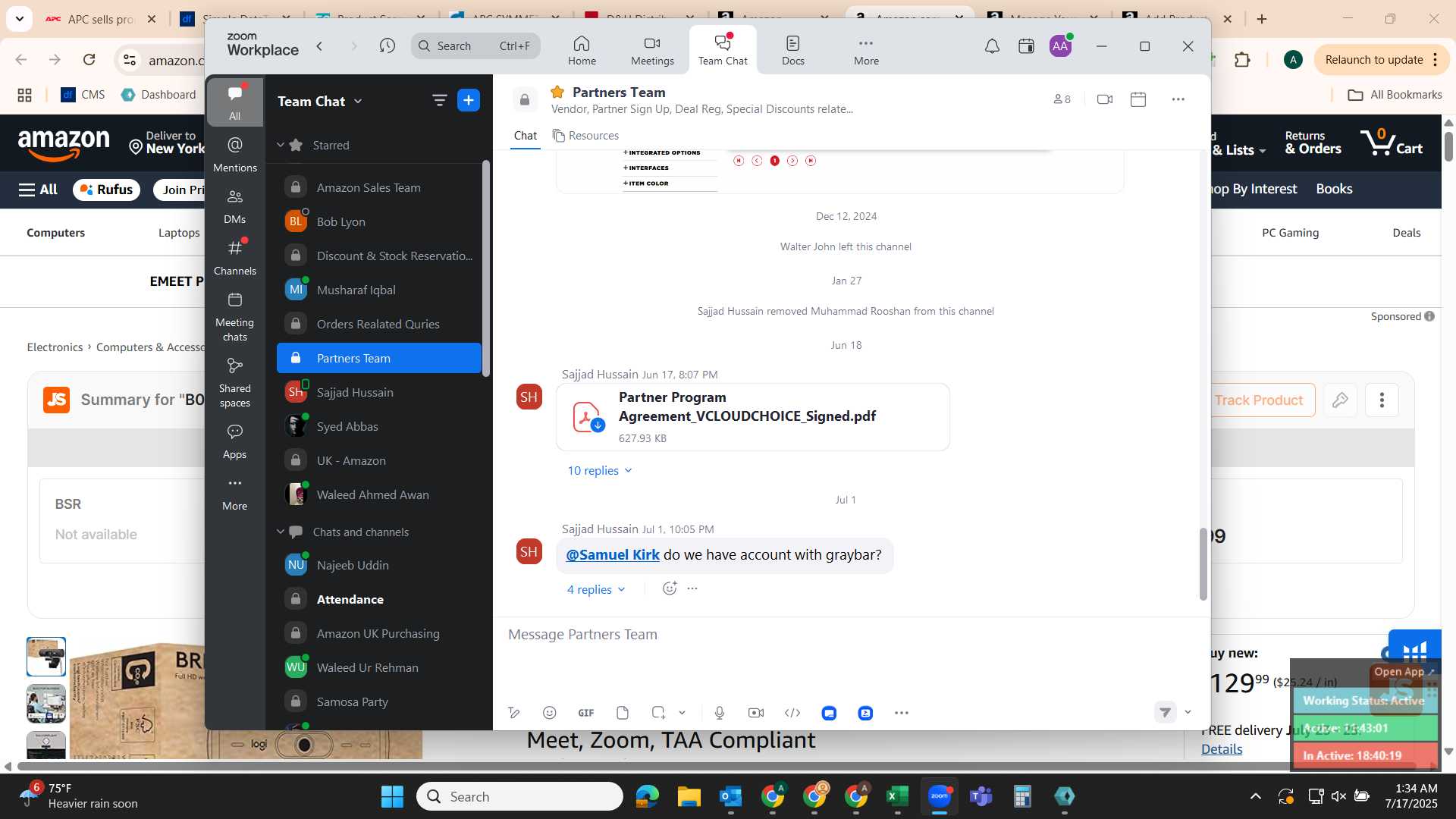
Task: Open Sajjad Hussain direct chat
Action: (378, 392)
